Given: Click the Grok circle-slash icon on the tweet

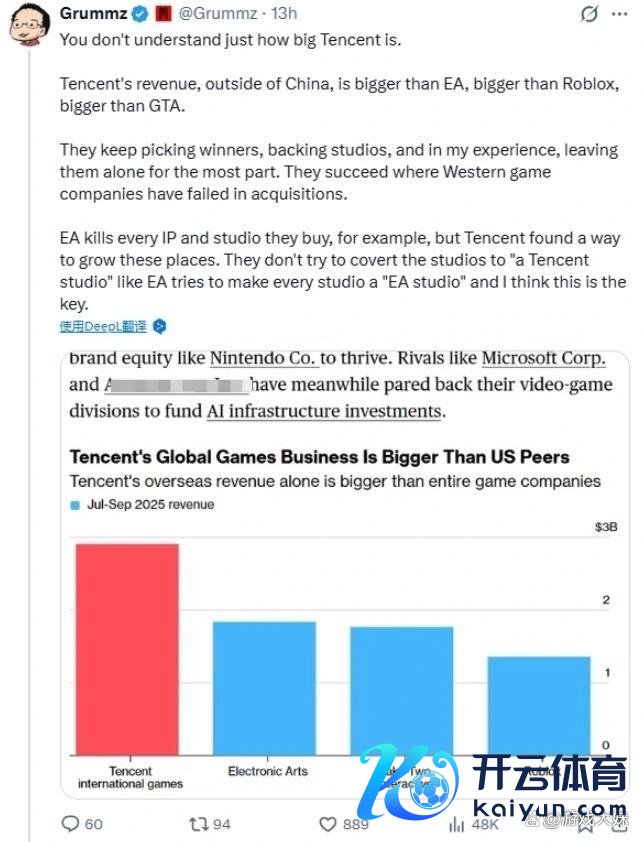Looking at the screenshot, I should click(589, 15).
